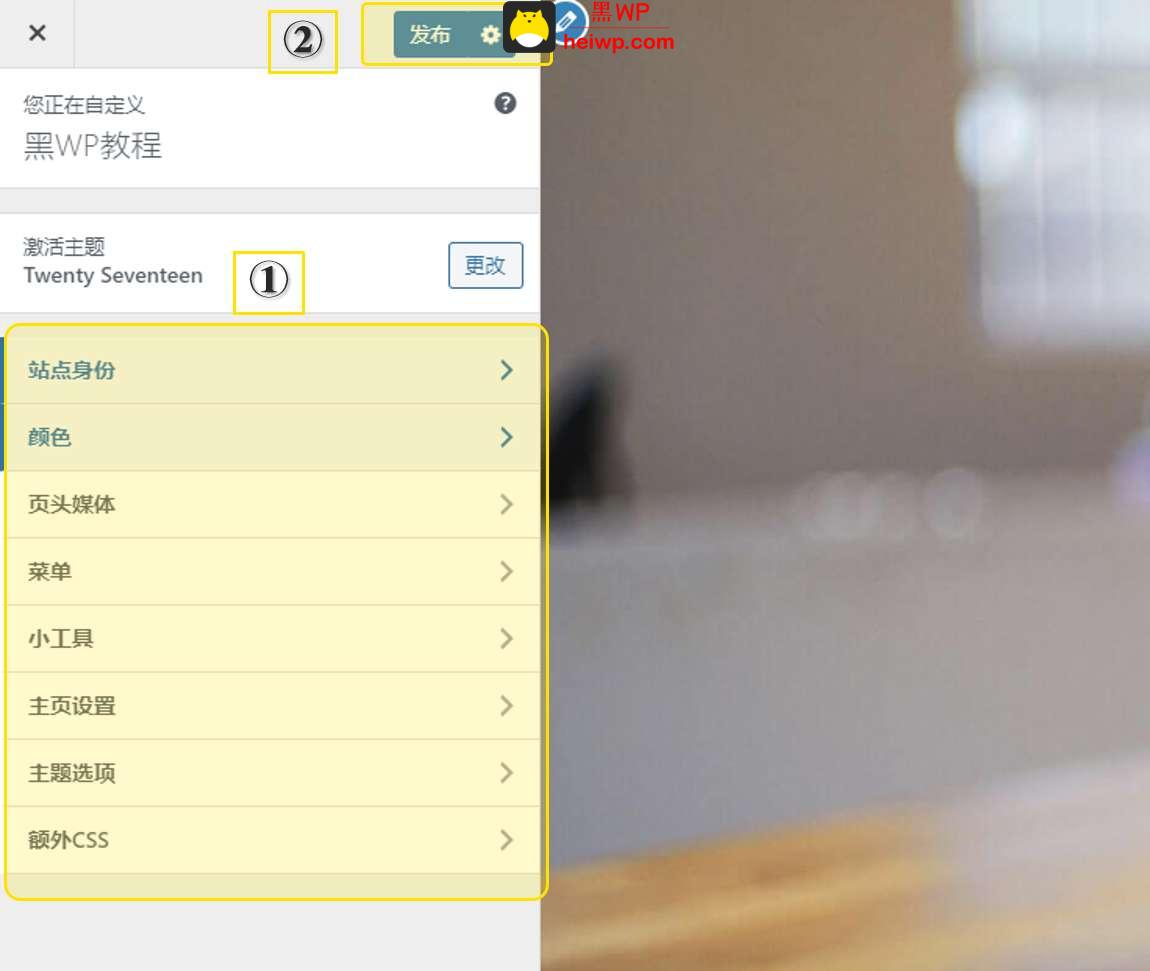Click the chevron arrow beside 站点身份

pyautogui.click(x=506, y=370)
